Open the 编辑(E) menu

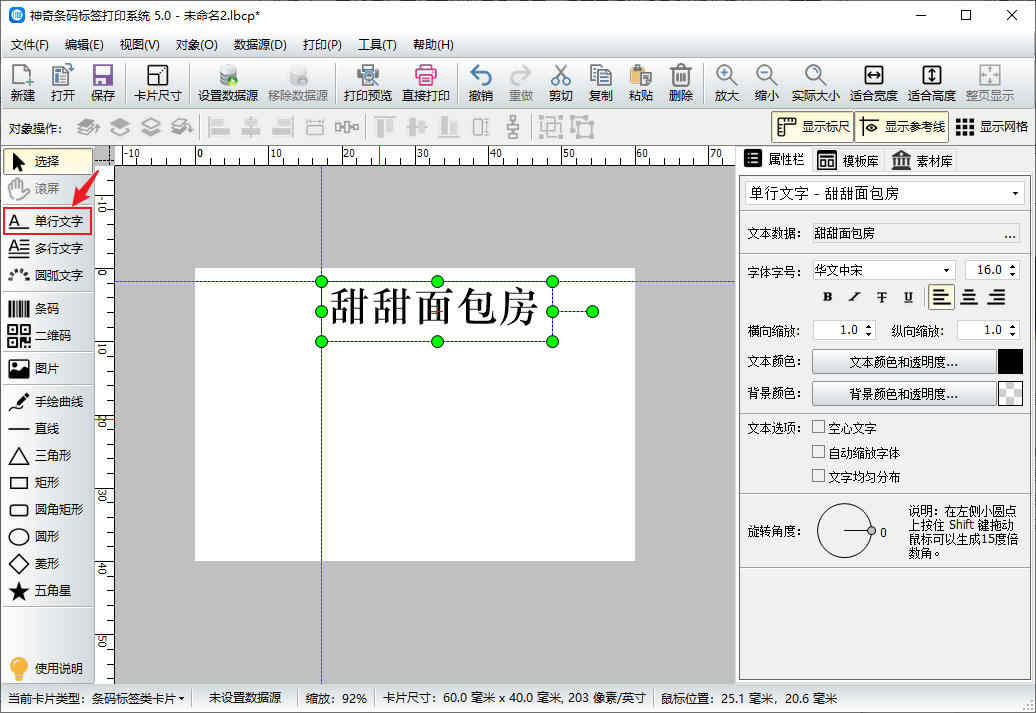(x=84, y=45)
